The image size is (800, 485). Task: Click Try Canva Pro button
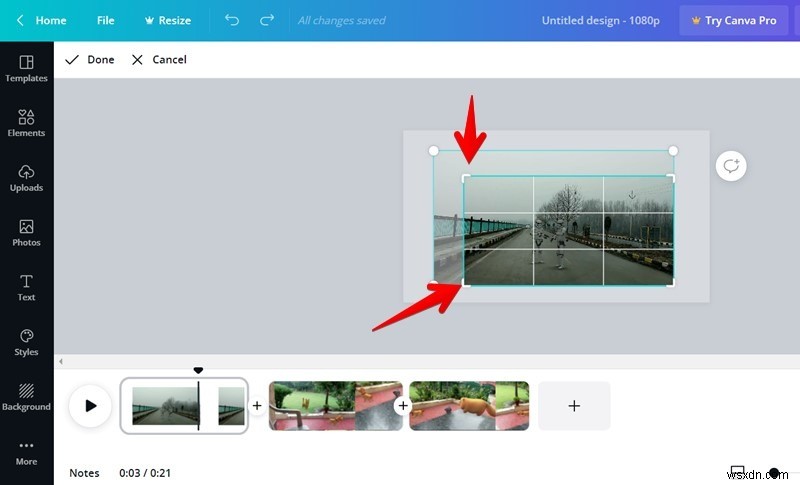coord(734,20)
